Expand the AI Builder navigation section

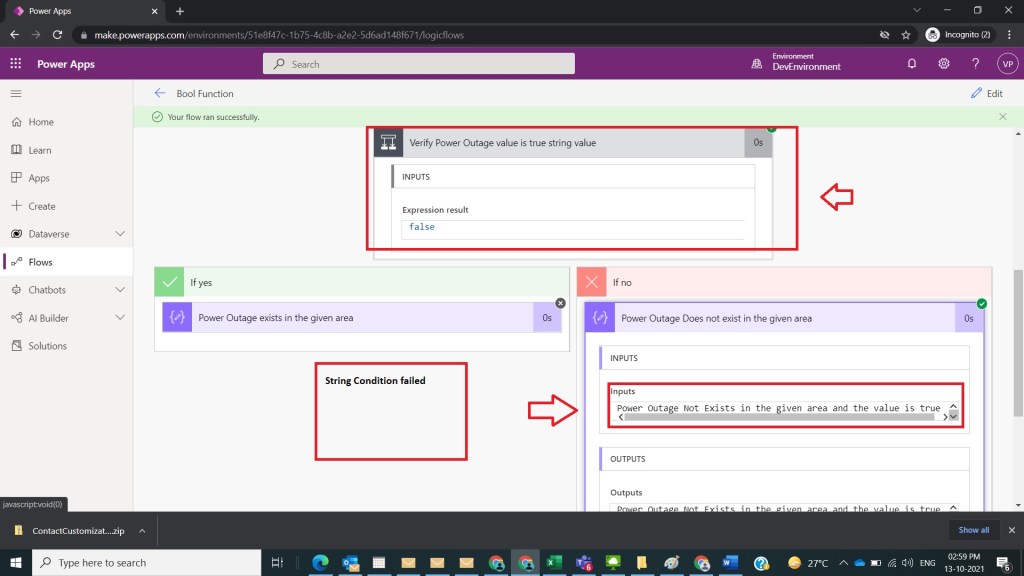120,318
